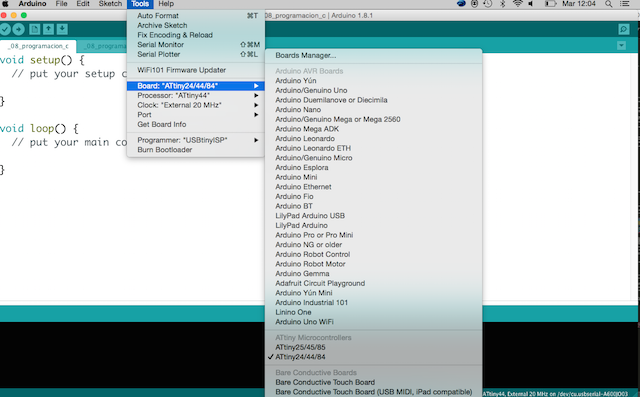Open the Apple menu icon

pos(6,4)
